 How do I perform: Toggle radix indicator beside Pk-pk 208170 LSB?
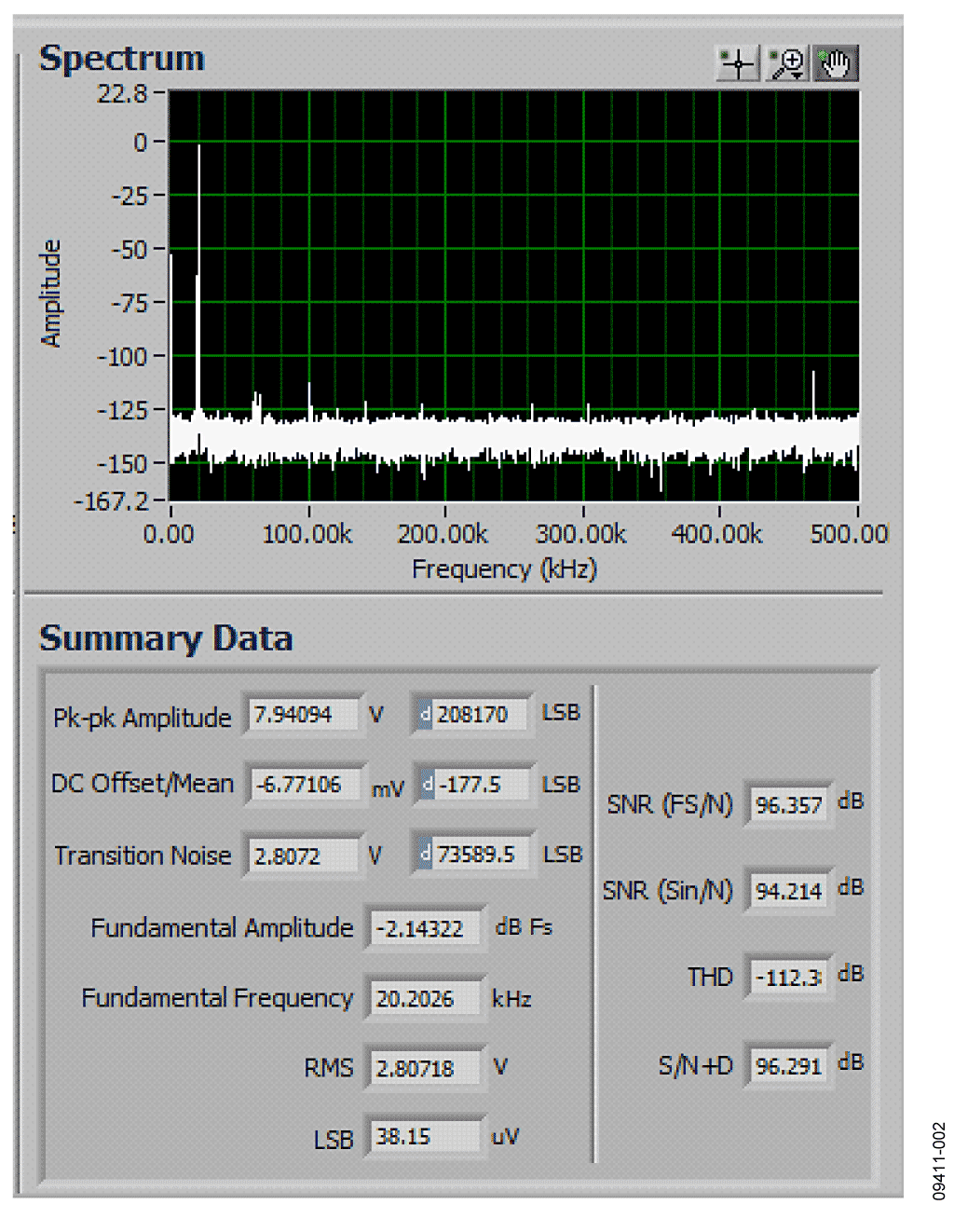pos(425,715)
